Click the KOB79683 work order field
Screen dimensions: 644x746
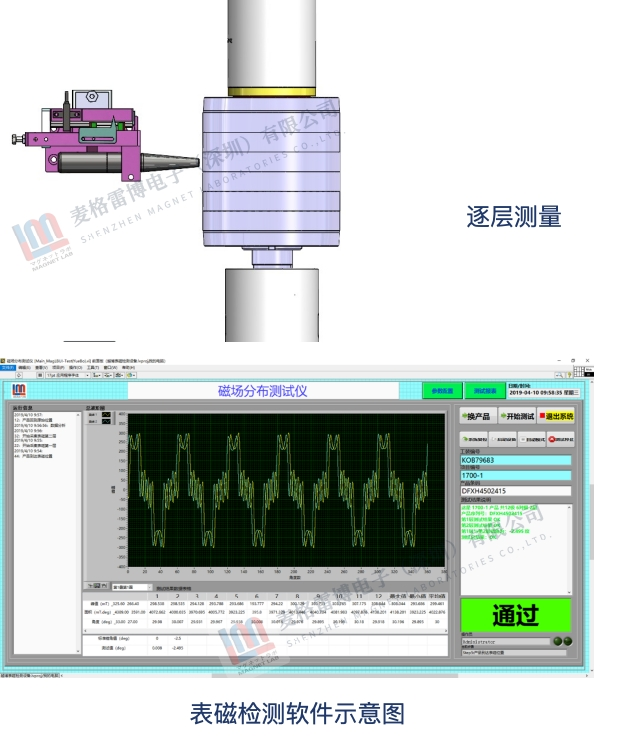[515, 460]
